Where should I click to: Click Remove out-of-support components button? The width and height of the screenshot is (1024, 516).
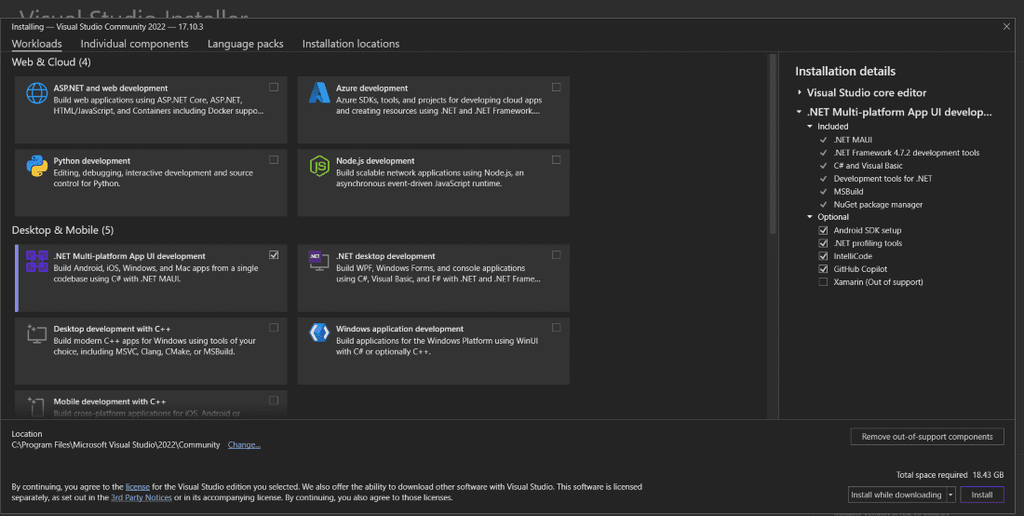click(x=927, y=437)
